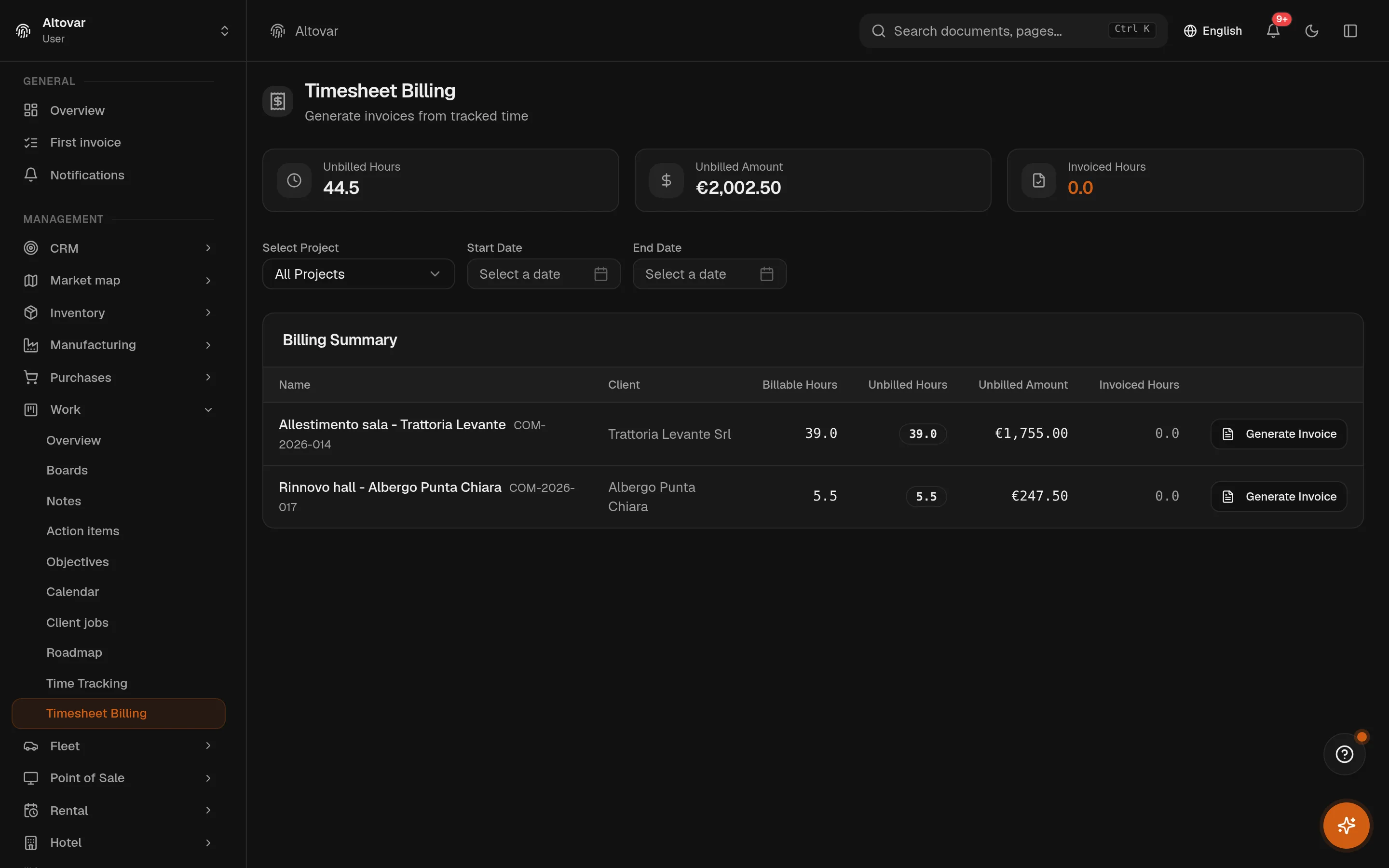Click the Overview dashboard icon in General
This screenshot has height=868, width=1389.
coord(31,110)
